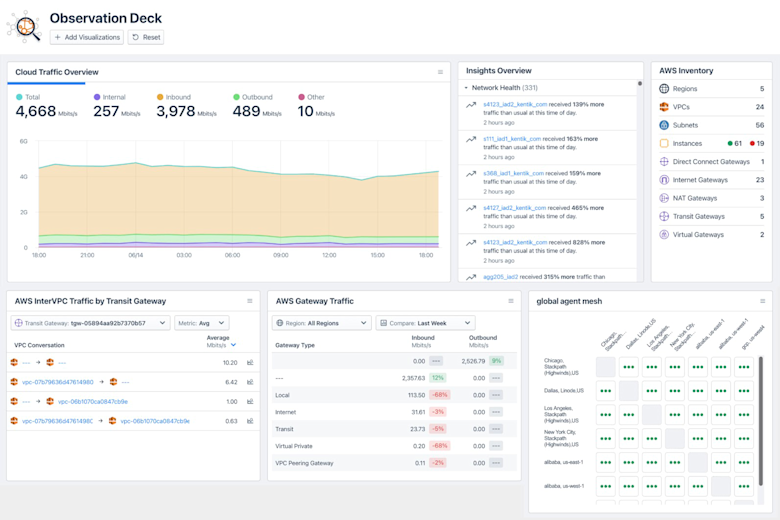Toggle the Internal legend series
Viewport: 780px width, 520px height.
[x=110, y=97]
